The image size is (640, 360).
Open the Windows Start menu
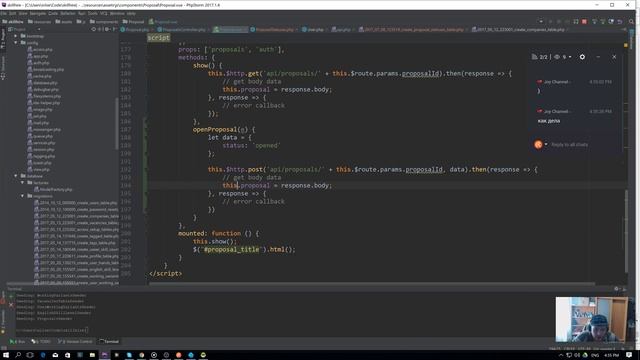click(6, 355)
